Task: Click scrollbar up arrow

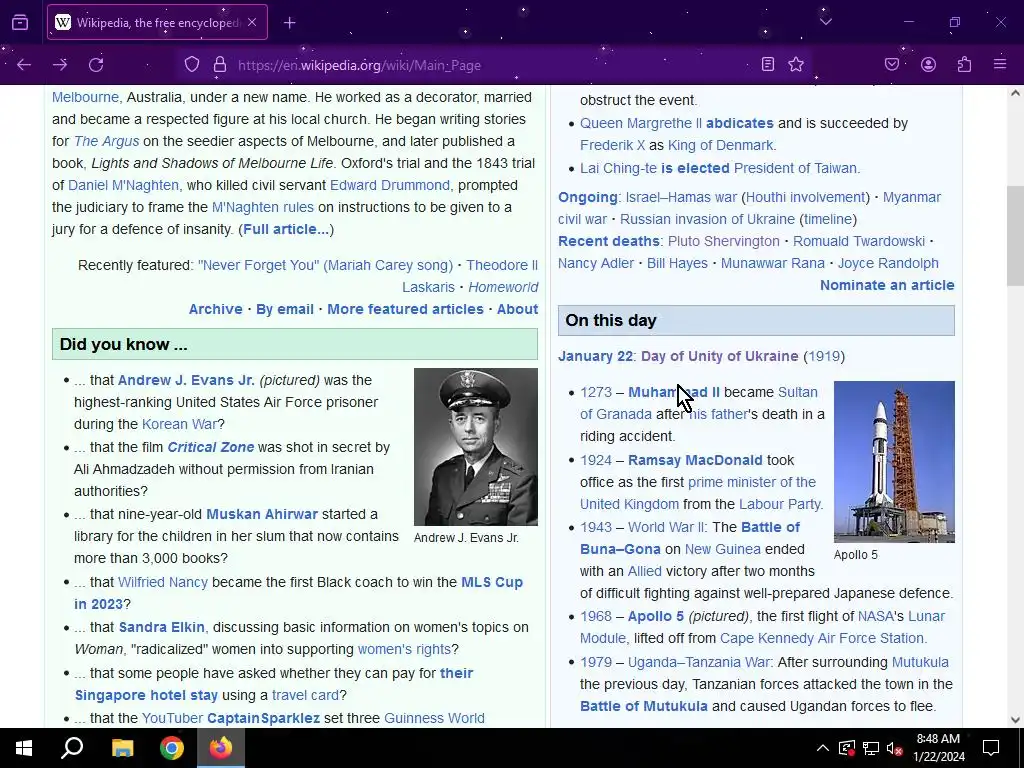Action: click(x=1015, y=93)
